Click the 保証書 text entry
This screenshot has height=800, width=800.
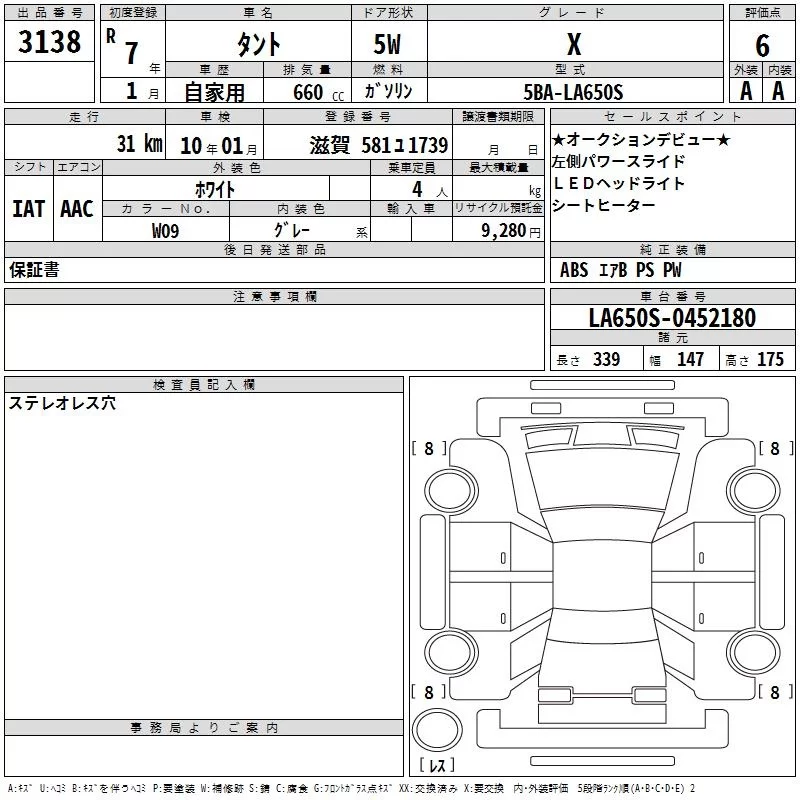pos(33,270)
